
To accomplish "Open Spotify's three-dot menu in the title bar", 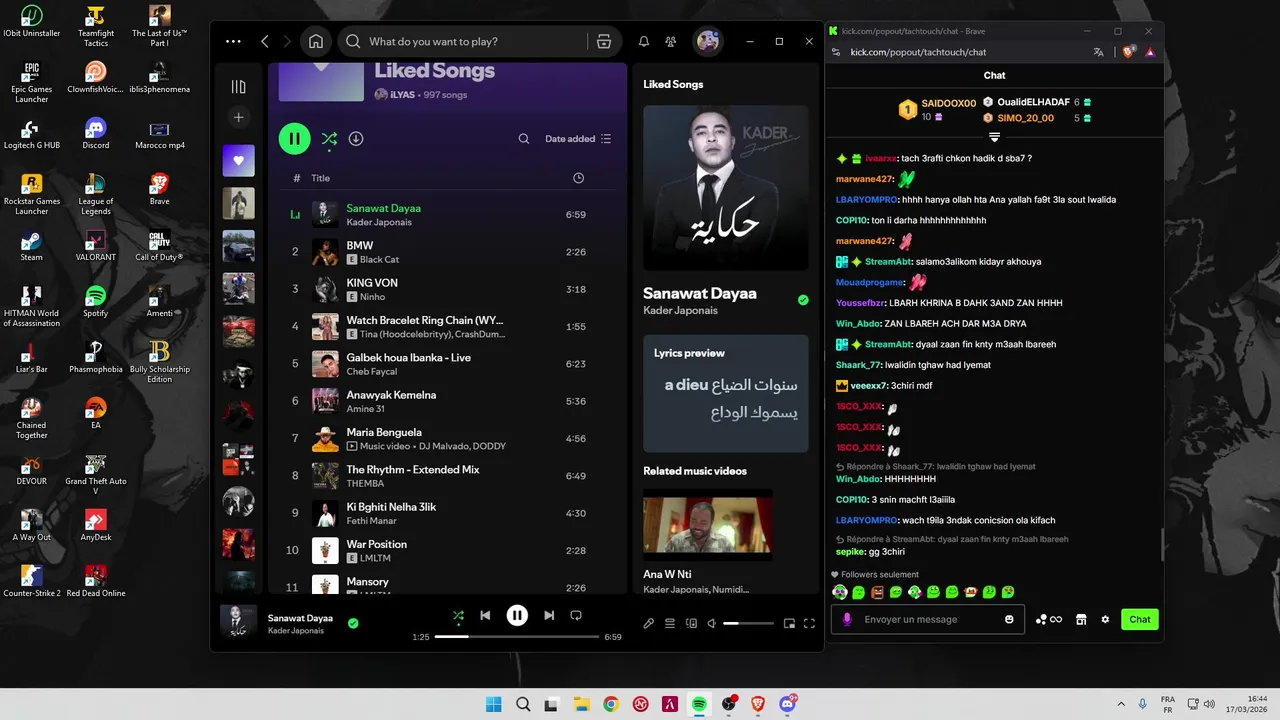I will coord(233,41).
